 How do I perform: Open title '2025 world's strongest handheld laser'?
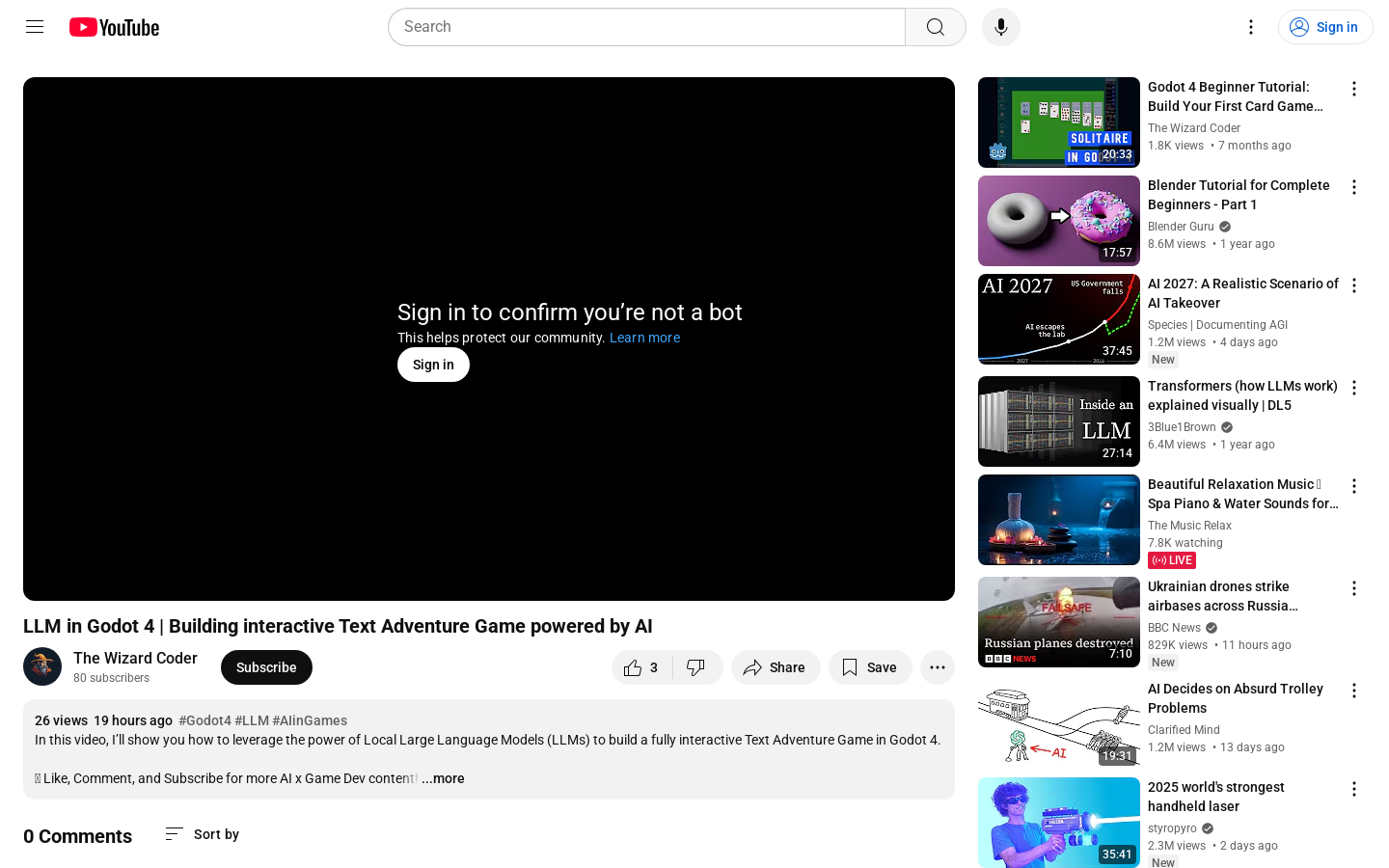[1216, 797]
